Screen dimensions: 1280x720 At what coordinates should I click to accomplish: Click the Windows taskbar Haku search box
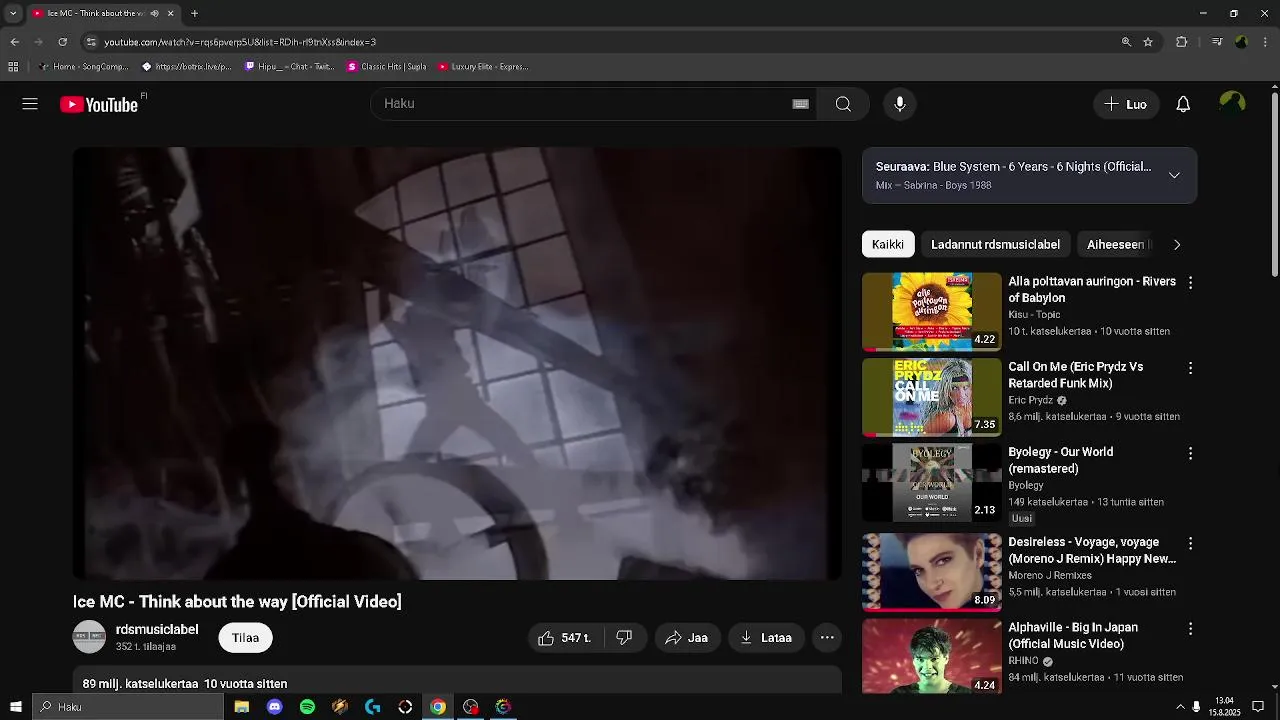point(127,707)
